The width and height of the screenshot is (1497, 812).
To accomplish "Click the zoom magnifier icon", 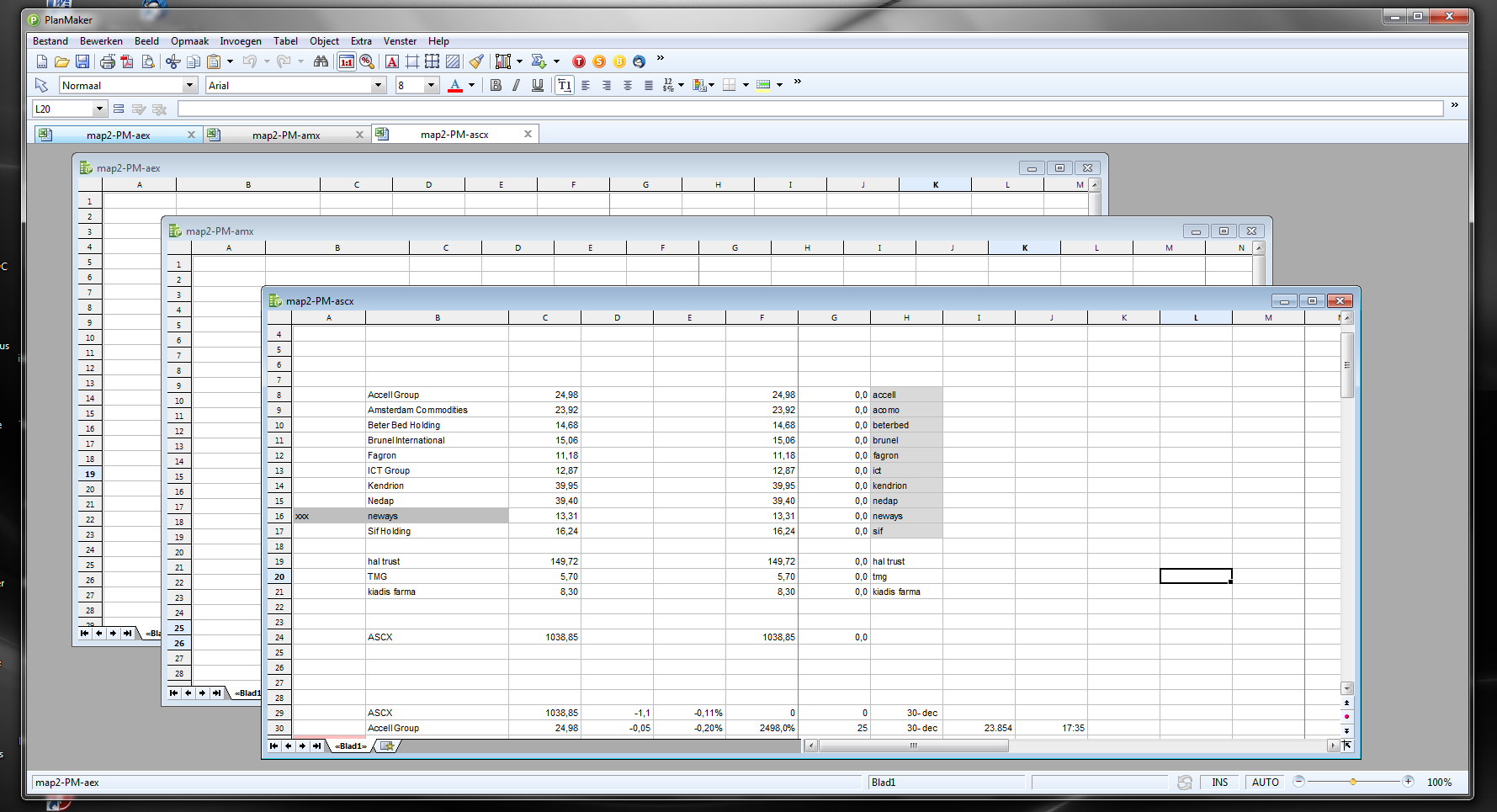I will (367, 61).
